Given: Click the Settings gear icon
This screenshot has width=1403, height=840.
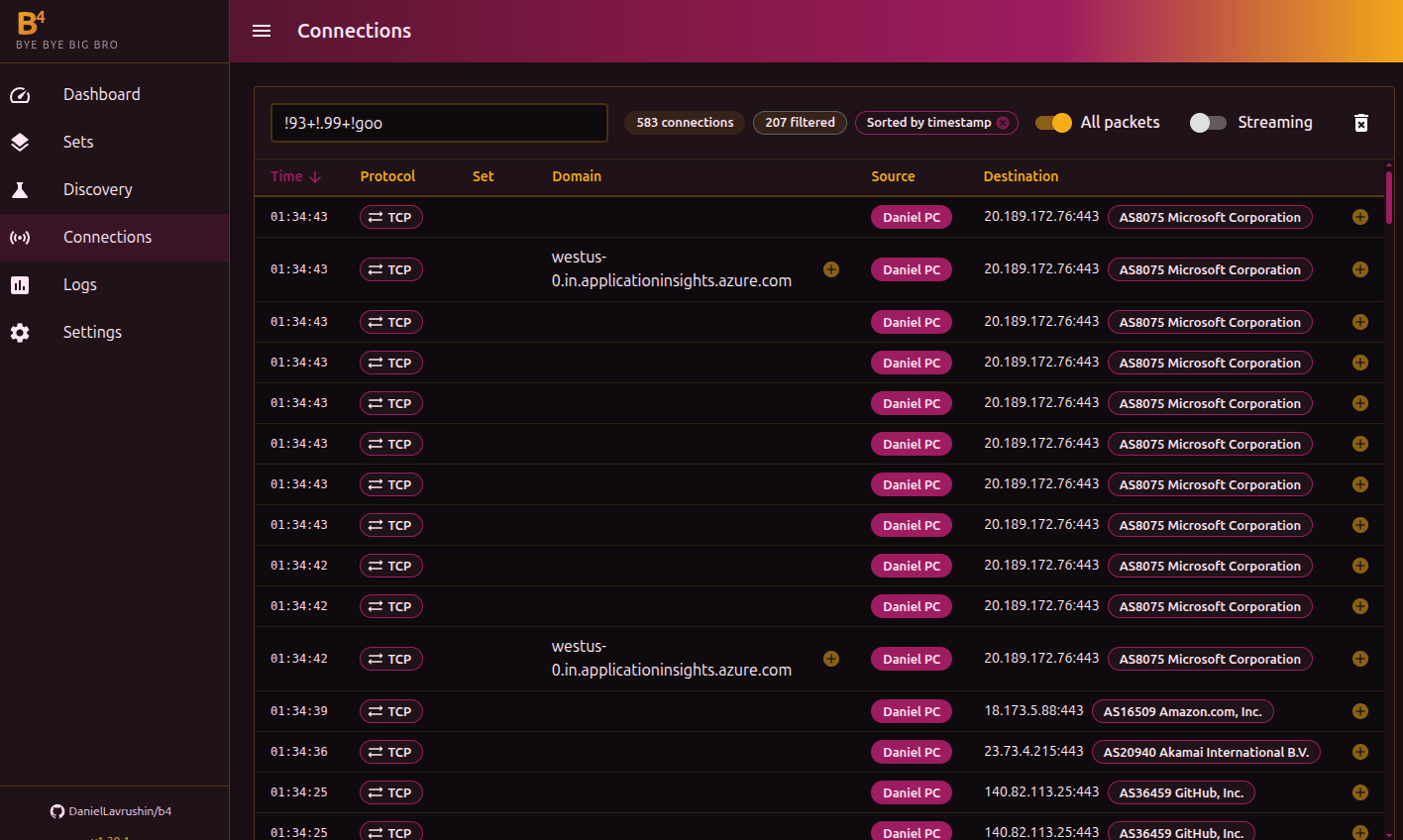Looking at the screenshot, I should point(20,333).
